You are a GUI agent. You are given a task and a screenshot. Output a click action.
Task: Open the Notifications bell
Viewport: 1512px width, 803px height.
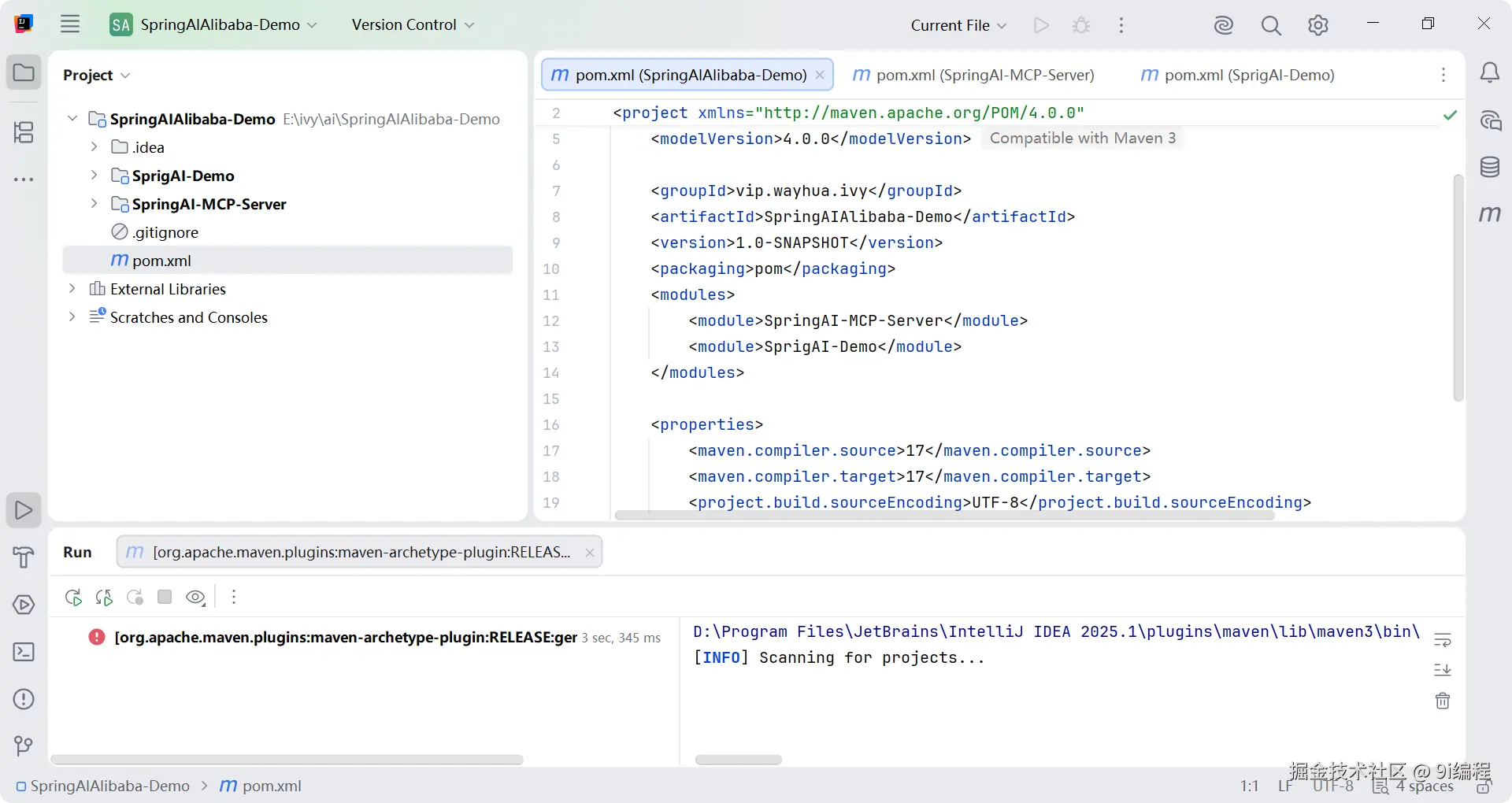pyautogui.click(x=1489, y=73)
